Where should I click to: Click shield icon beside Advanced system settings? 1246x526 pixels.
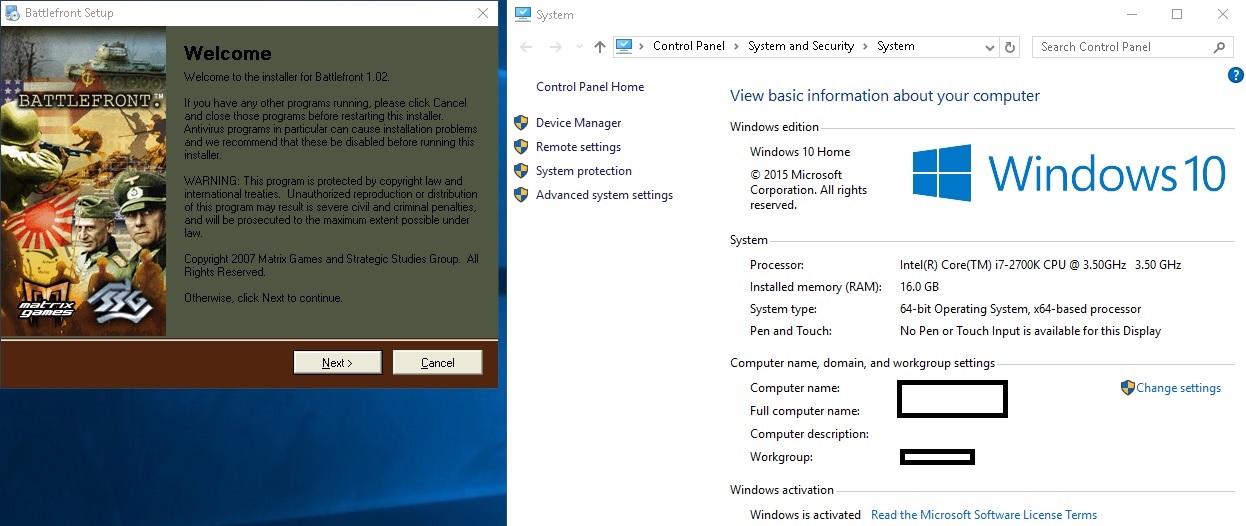click(521, 195)
